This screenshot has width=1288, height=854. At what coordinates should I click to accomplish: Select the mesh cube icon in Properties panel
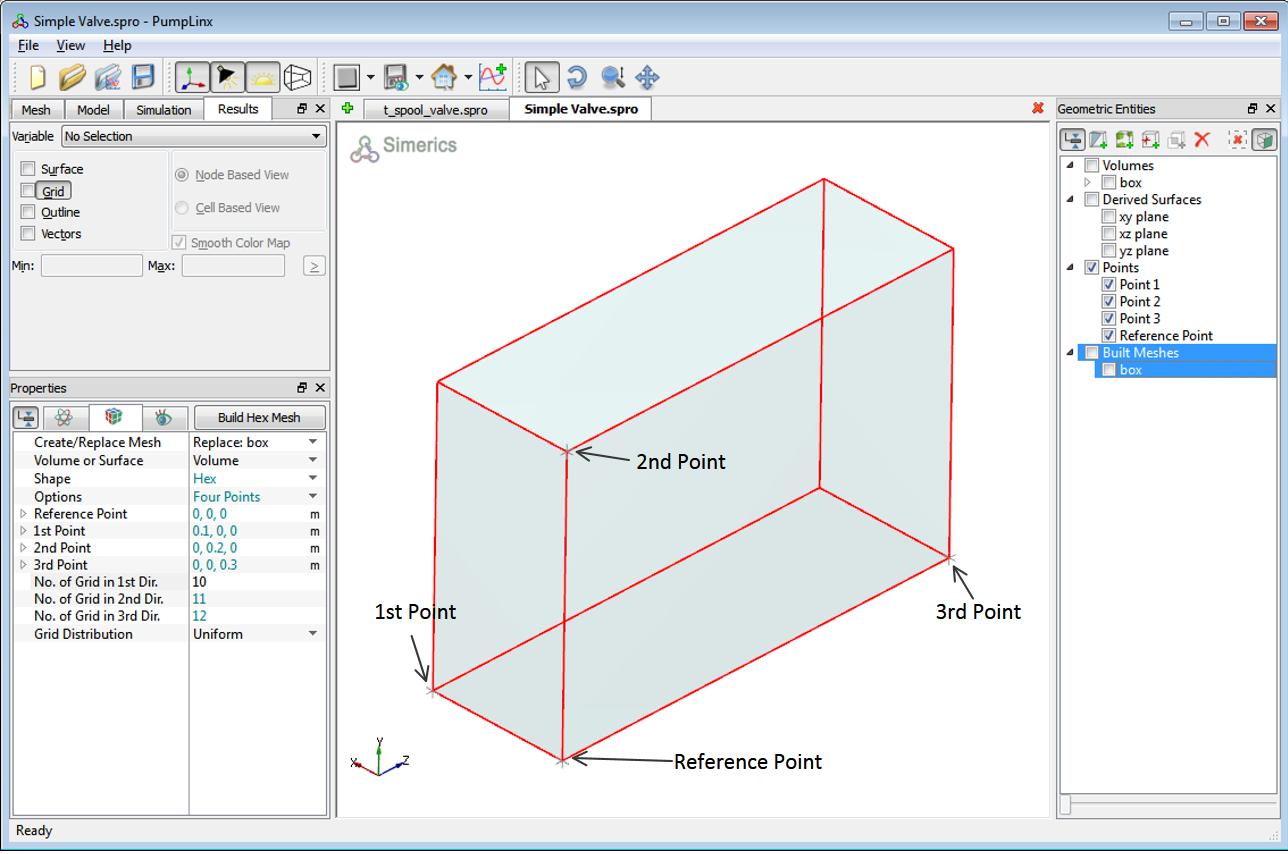[115, 417]
